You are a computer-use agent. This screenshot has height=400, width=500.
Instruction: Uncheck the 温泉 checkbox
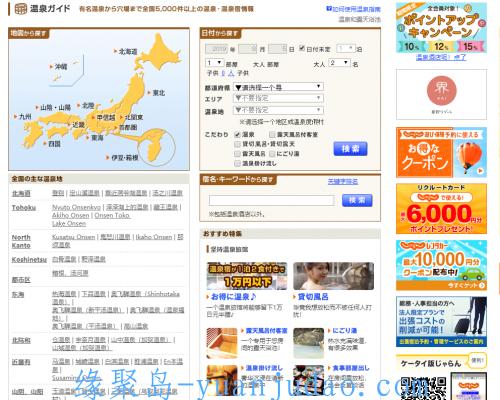237,135
